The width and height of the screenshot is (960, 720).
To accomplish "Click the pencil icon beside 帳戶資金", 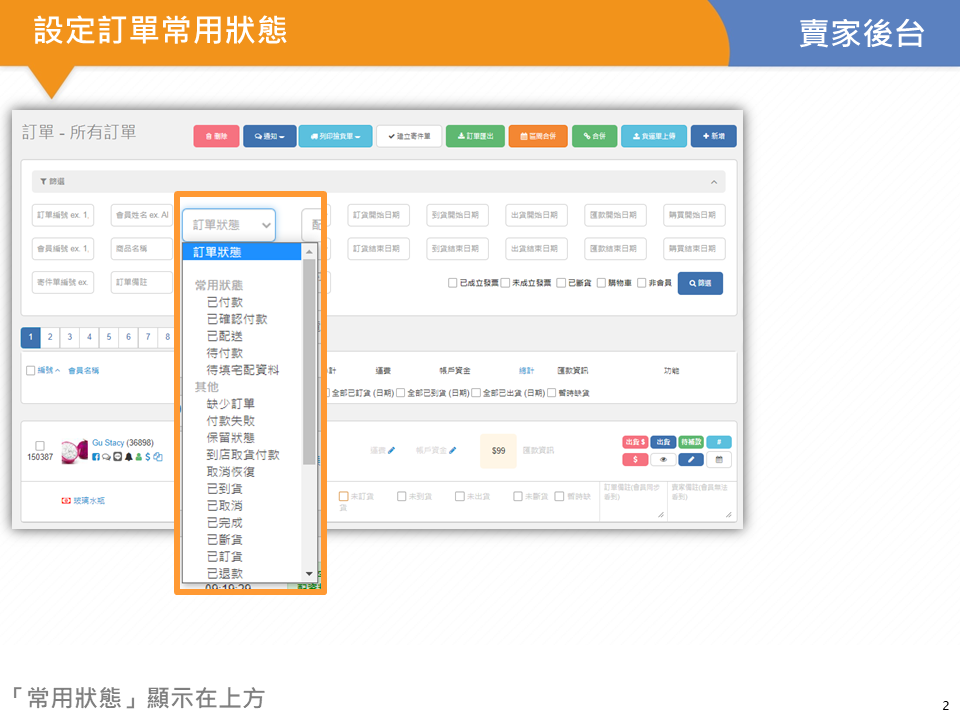I will pos(453,451).
